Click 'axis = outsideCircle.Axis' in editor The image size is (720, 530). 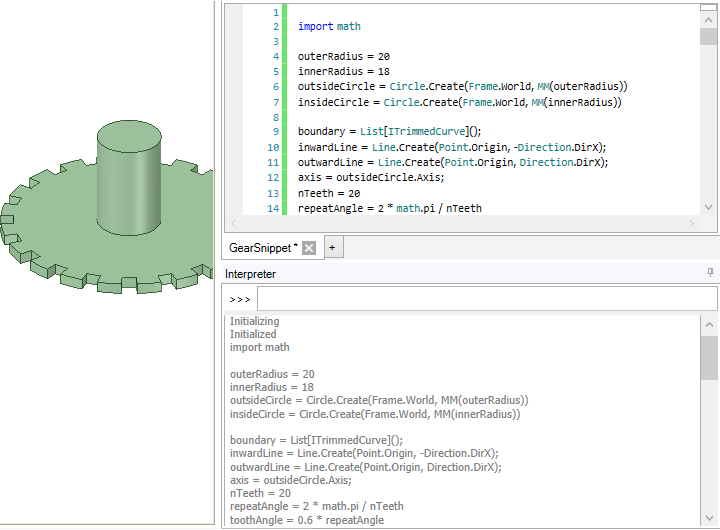point(371,178)
